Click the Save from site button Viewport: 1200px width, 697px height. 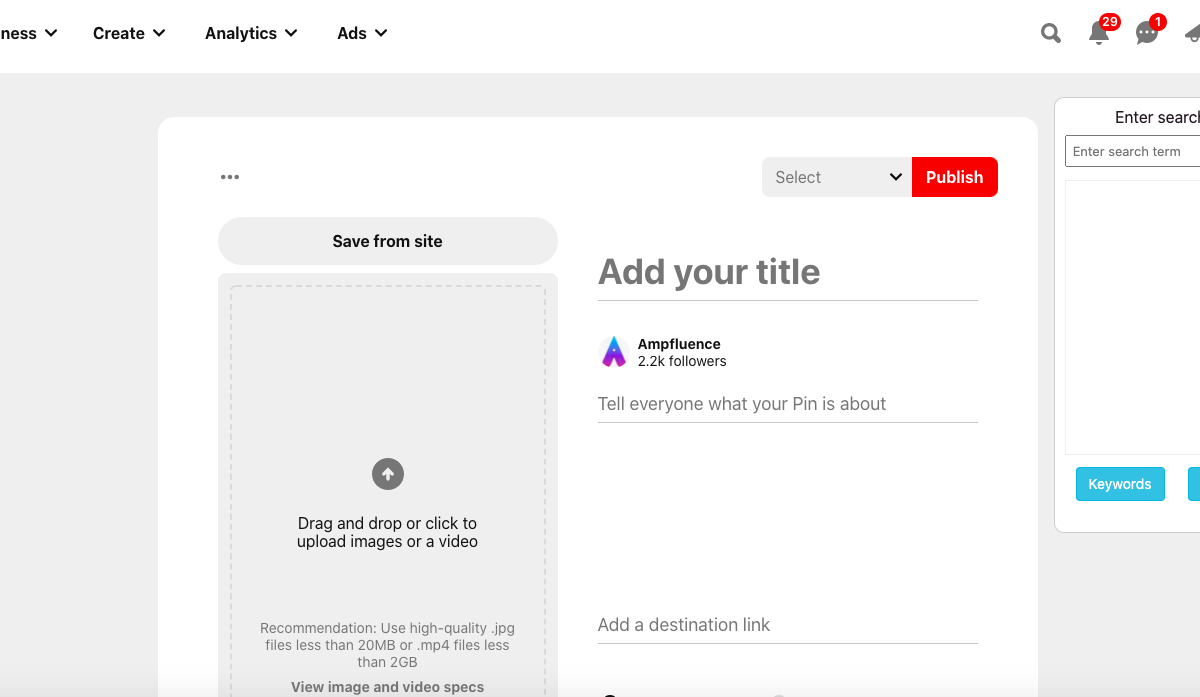point(387,241)
